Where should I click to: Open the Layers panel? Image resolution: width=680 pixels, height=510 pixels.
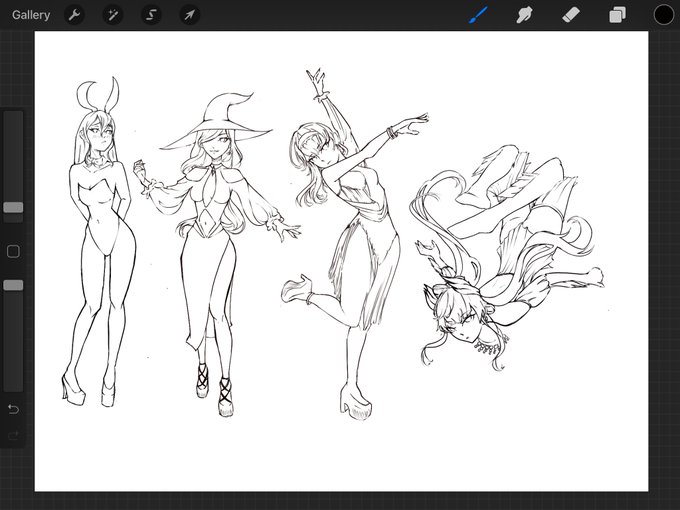click(x=617, y=15)
